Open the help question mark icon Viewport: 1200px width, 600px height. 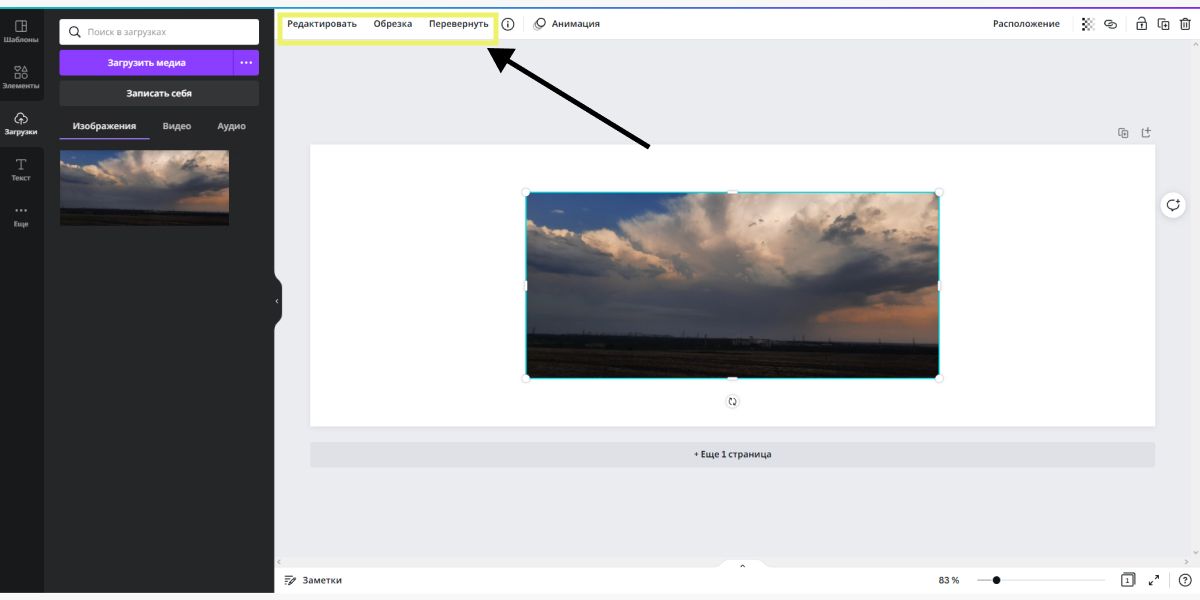(x=1185, y=580)
